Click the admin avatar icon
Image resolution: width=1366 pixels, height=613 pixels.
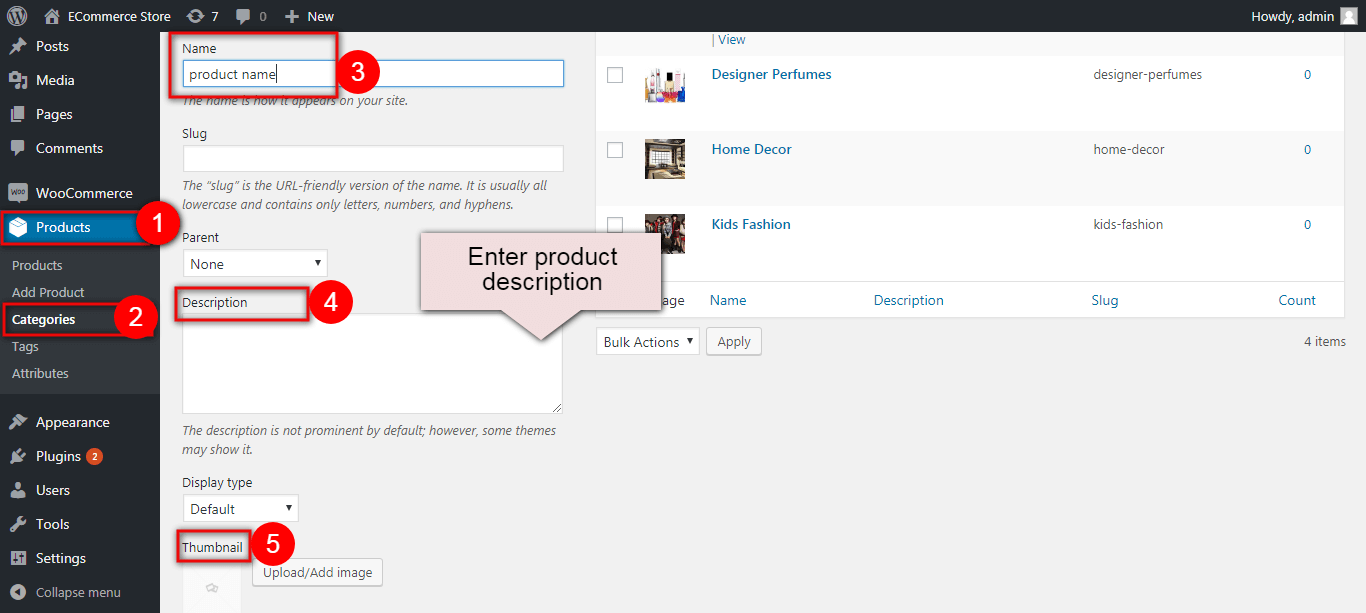[x=1349, y=16]
